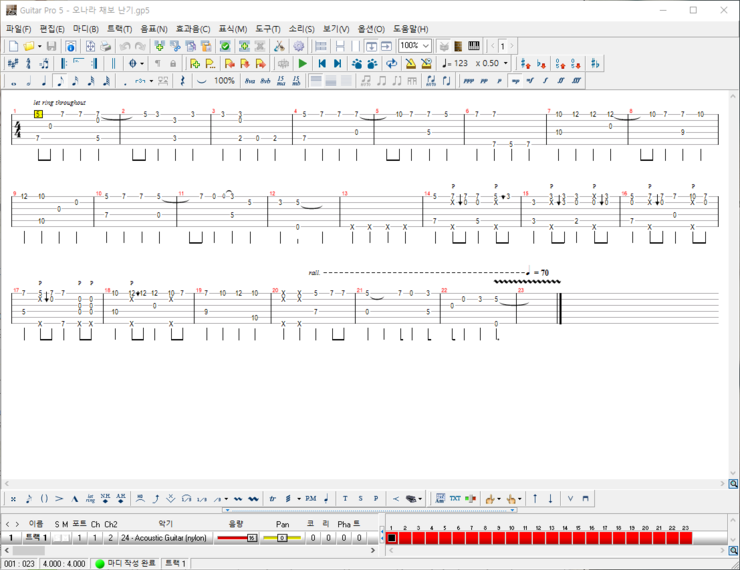
Task: Toggle dead note X effect
Action: coord(13,499)
